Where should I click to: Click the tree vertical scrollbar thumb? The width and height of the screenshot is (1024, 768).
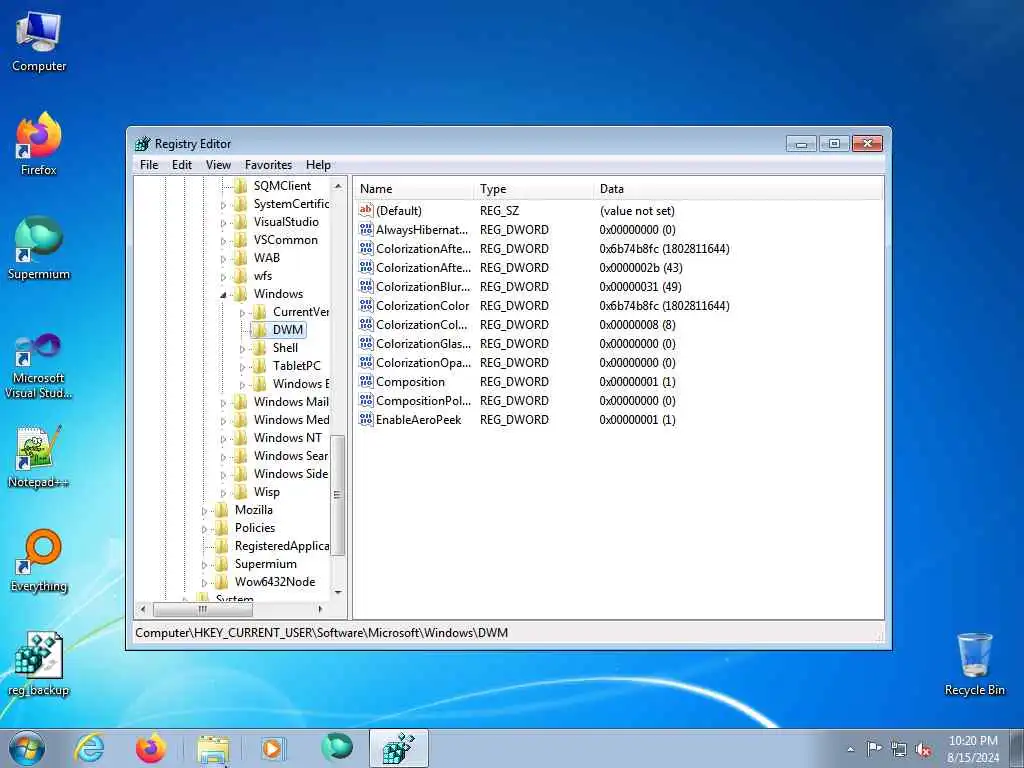[x=338, y=495]
